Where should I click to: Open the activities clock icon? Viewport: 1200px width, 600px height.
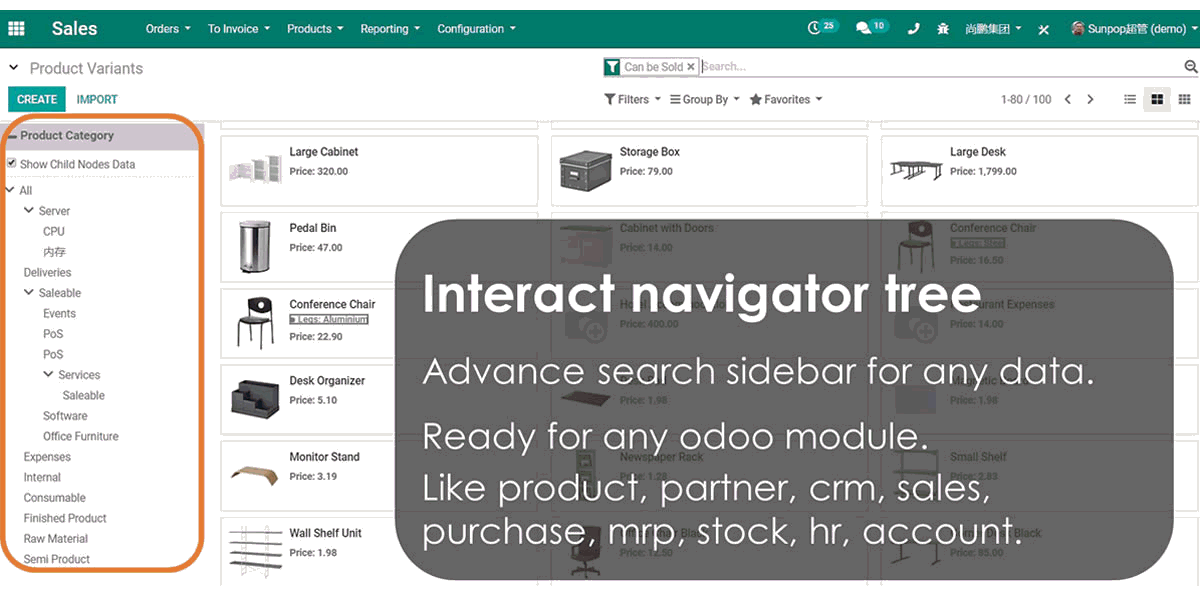[815, 29]
